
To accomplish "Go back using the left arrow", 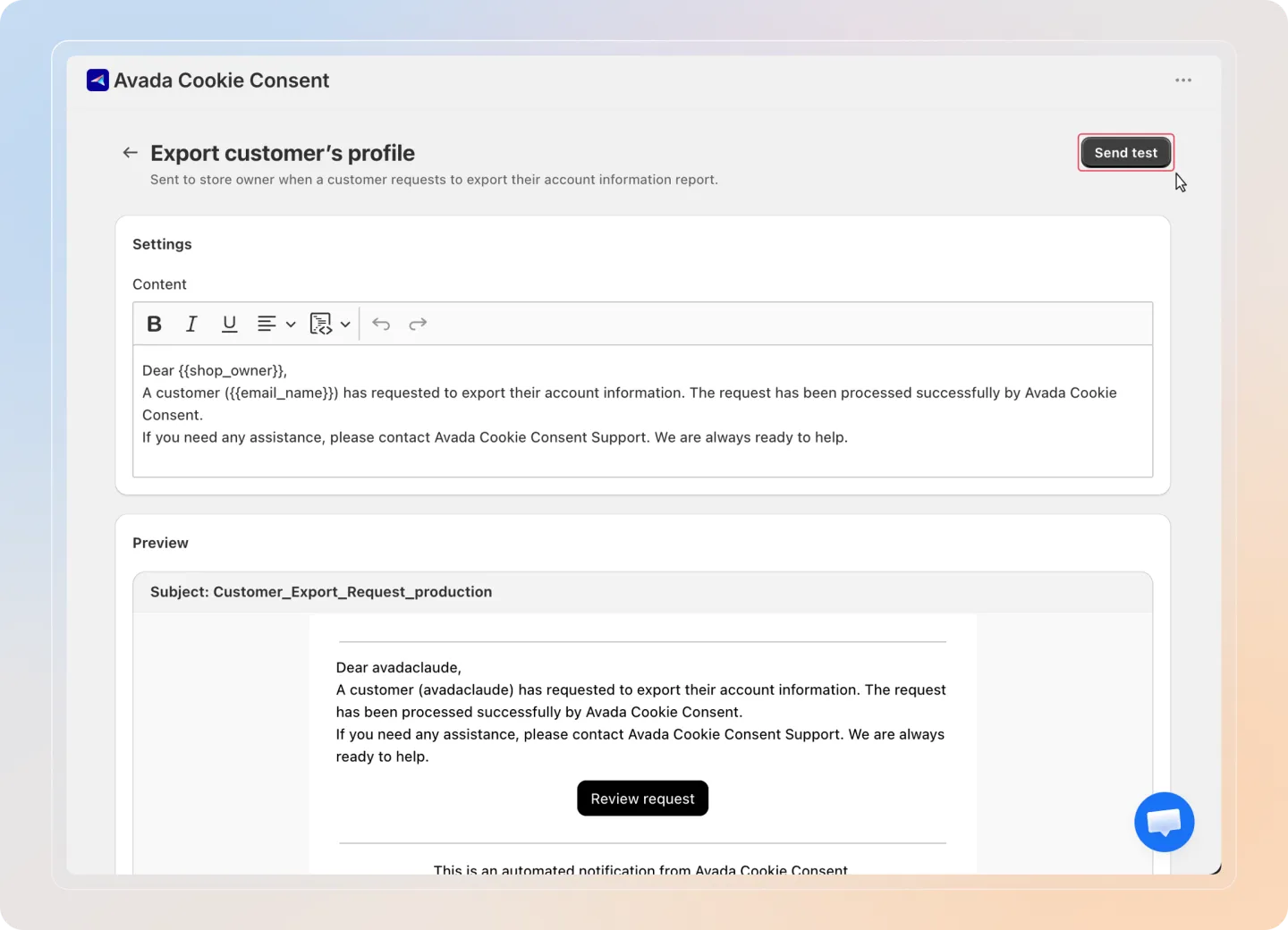I will point(130,153).
